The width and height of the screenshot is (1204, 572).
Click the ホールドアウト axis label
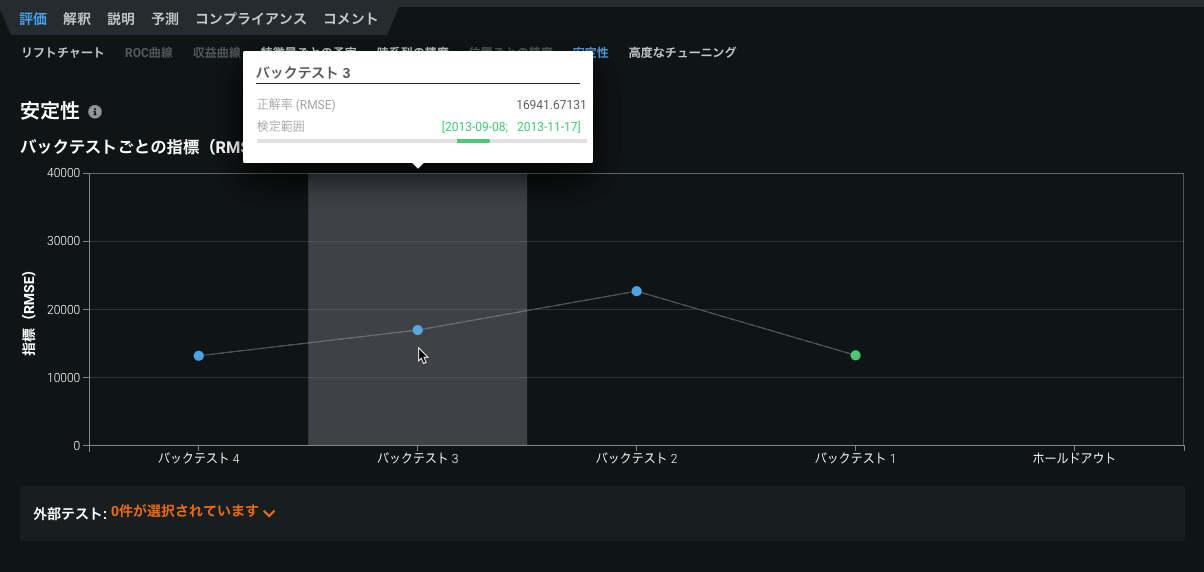click(1074, 458)
